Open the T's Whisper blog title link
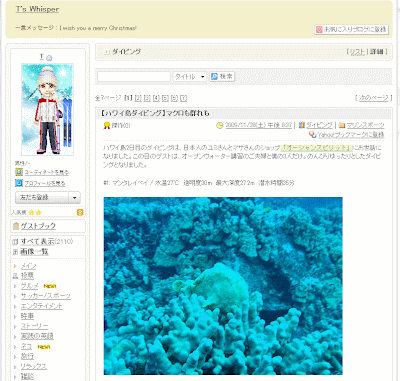This screenshot has width=400, height=381. [x=37, y=9]
